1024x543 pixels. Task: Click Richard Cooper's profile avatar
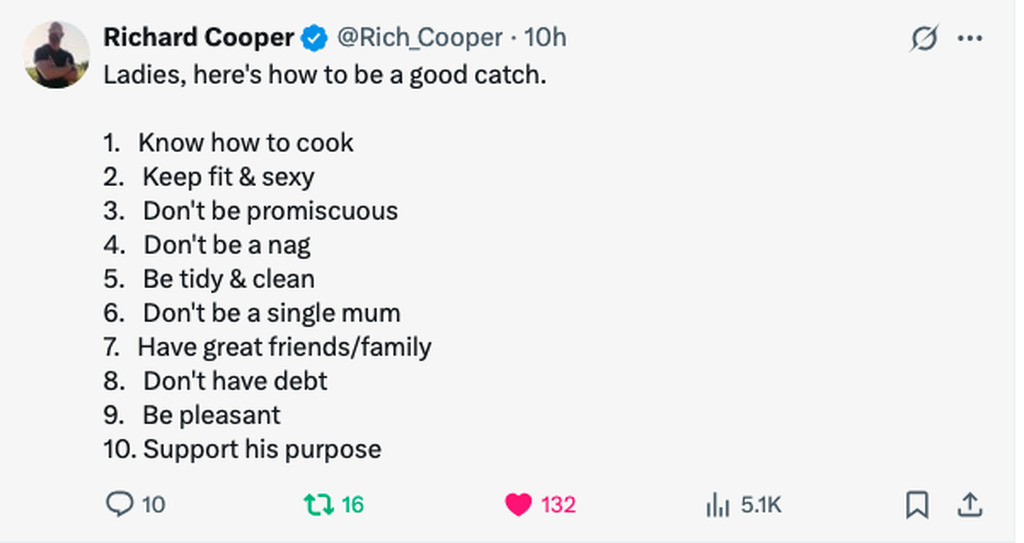57,55
